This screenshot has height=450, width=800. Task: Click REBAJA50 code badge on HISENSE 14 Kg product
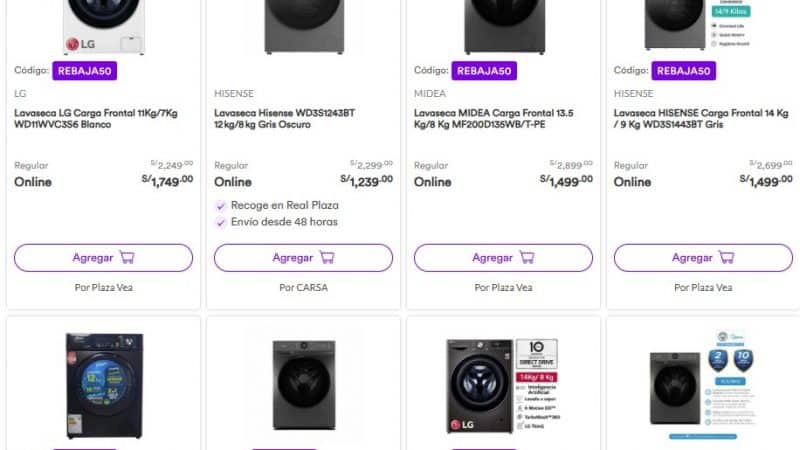coord(684,70)
